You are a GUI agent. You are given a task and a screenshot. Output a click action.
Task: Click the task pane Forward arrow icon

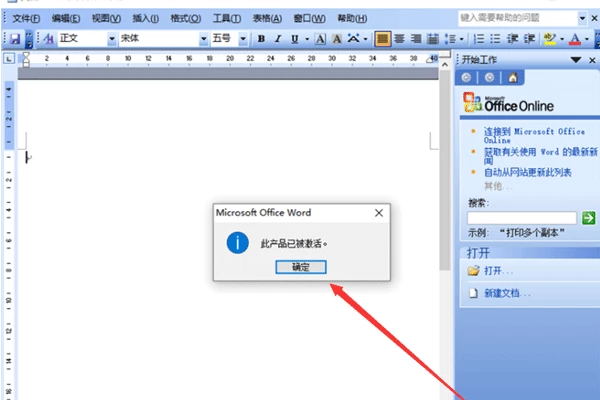tap(489, 78)
